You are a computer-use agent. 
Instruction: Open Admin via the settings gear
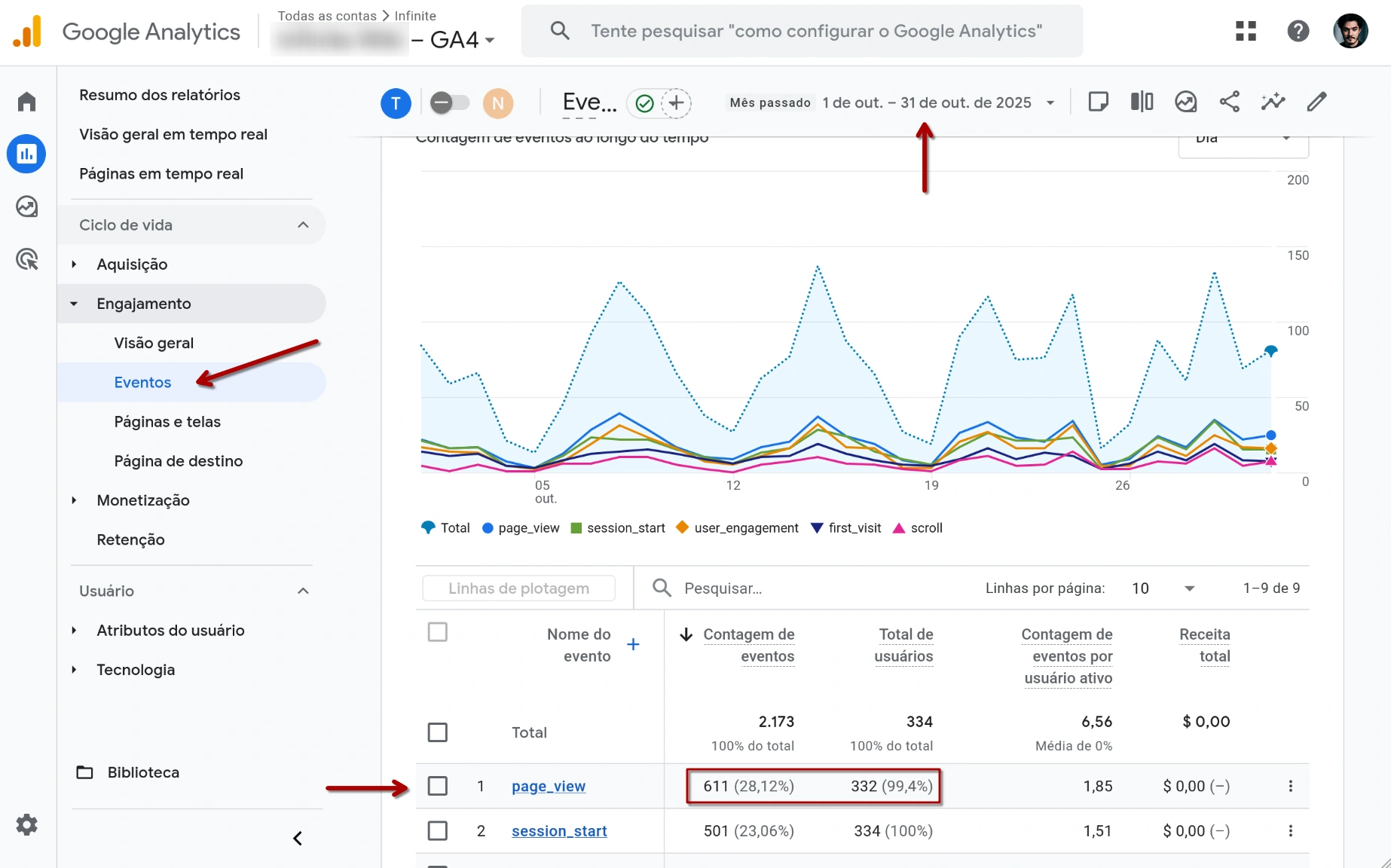tap(26, 824)
